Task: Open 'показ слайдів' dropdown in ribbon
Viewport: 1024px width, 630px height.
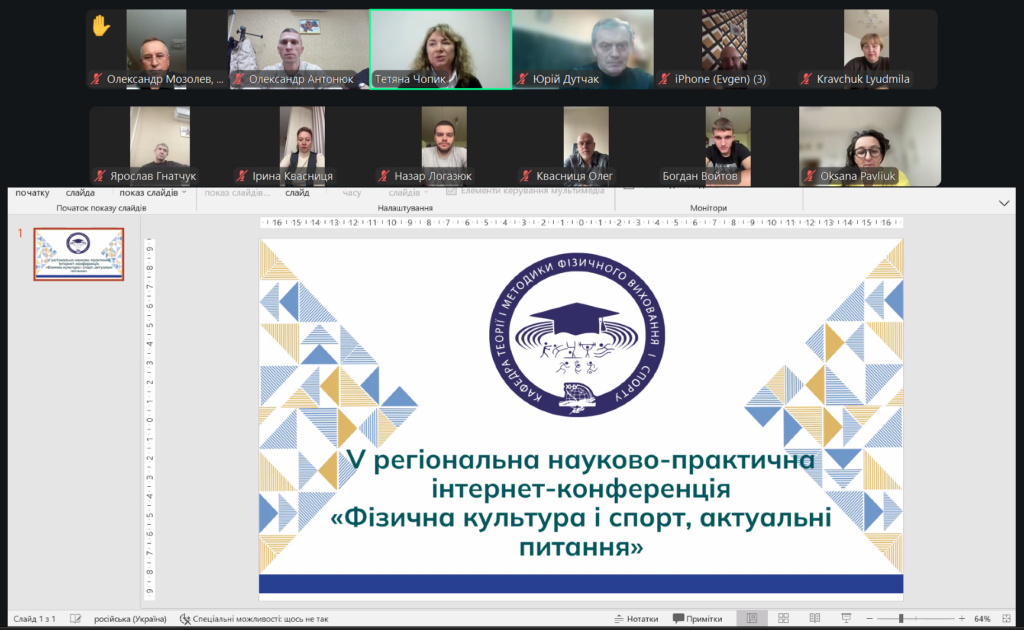Action: [x=153, y=193]
